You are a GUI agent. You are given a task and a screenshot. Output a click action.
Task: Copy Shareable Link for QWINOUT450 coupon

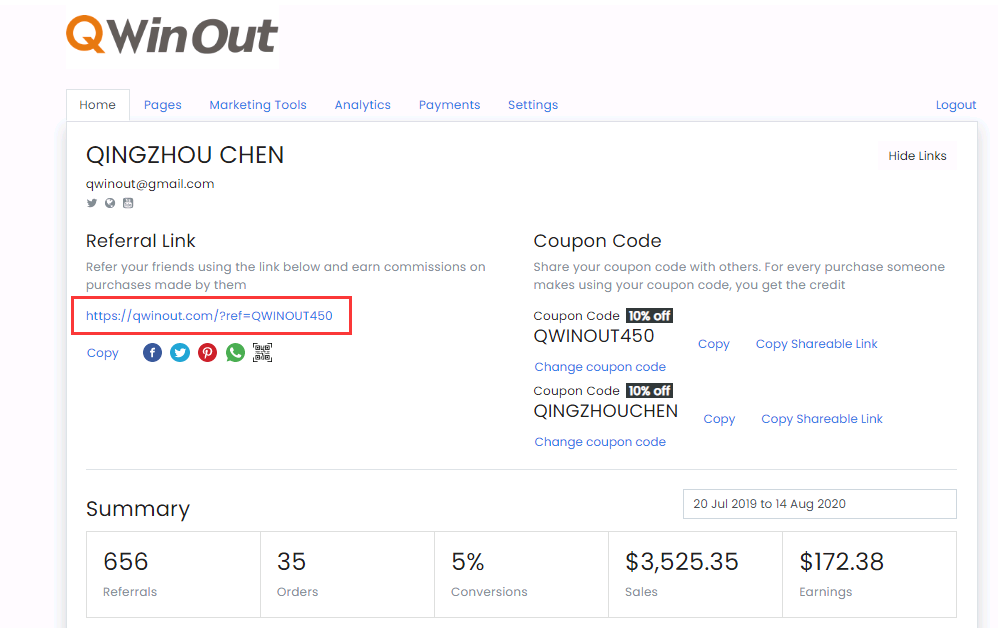point(816,344)
